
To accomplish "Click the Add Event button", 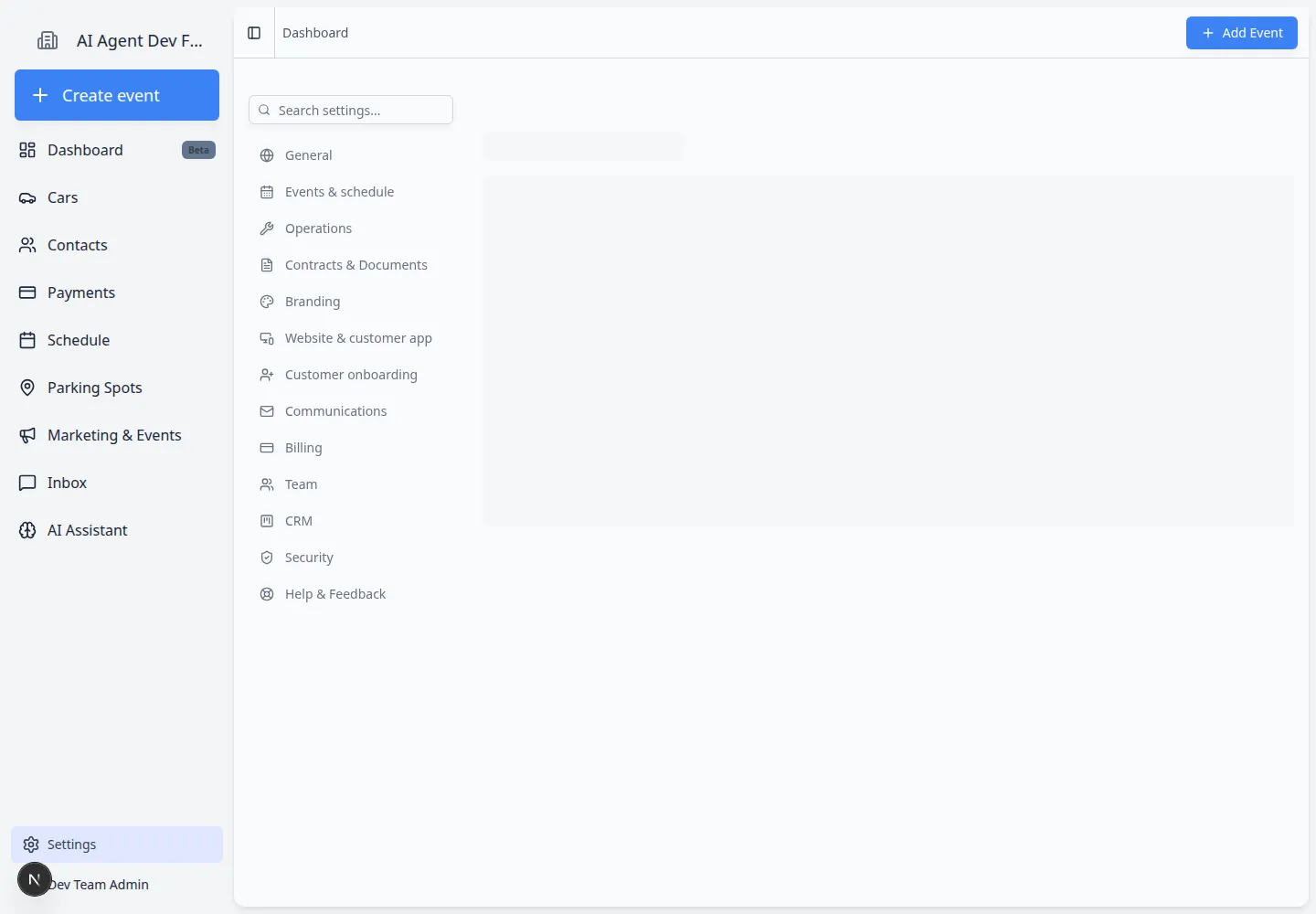I will (1242, 33).
